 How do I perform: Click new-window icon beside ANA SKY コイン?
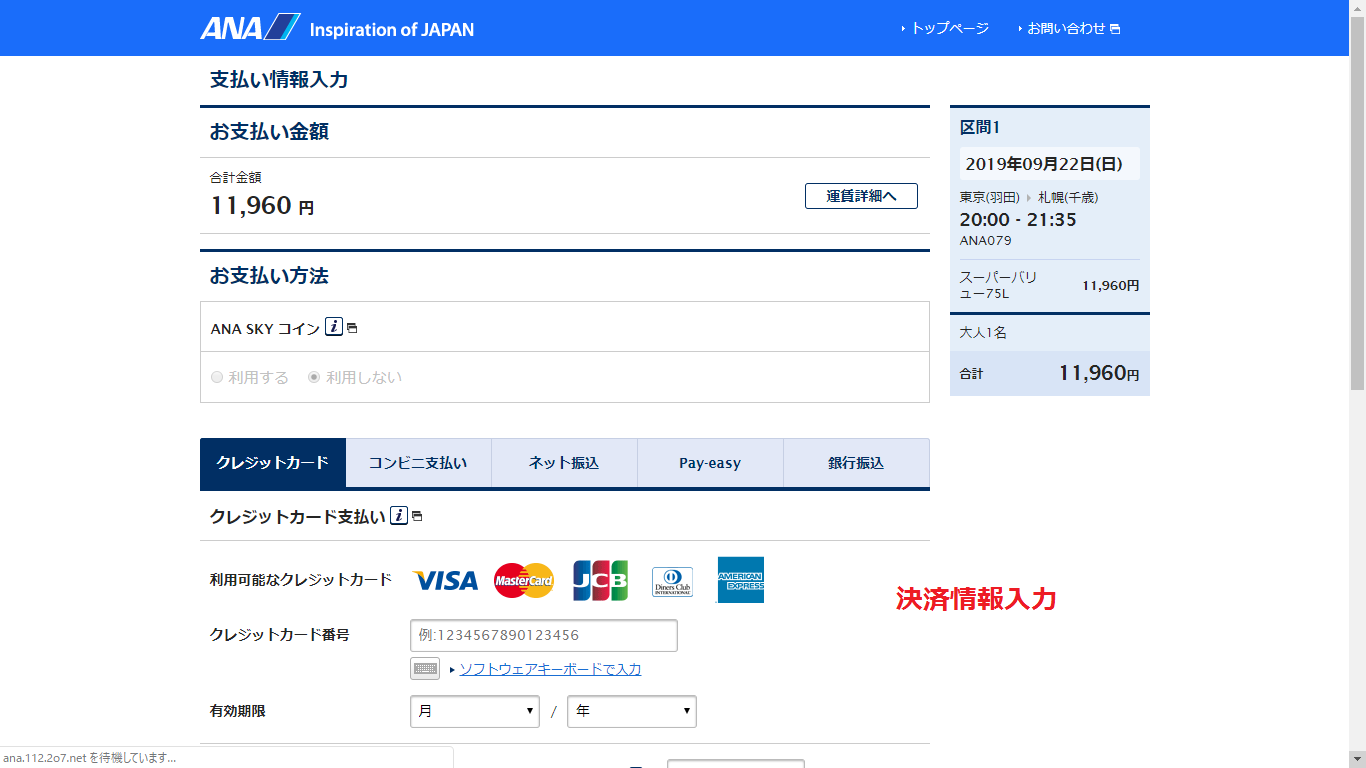pyautogui.click(x=352, y=328)
